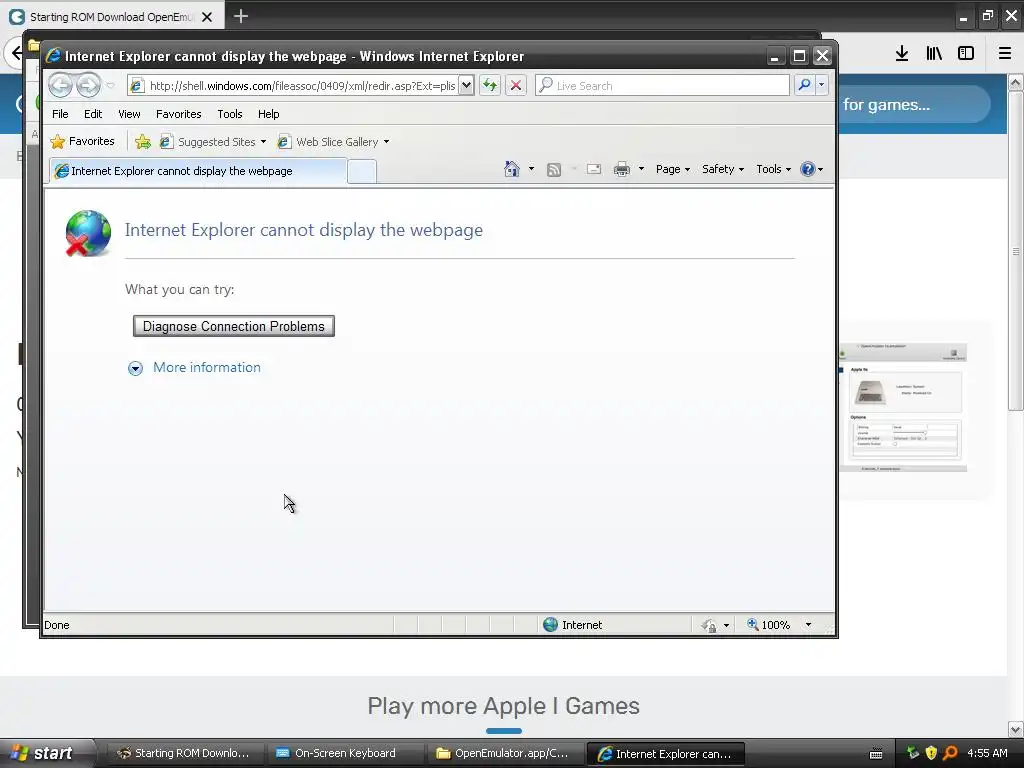Open the Edit menu
The height and width of the screenshot is (768, 1024).
[x=93, y=114]
